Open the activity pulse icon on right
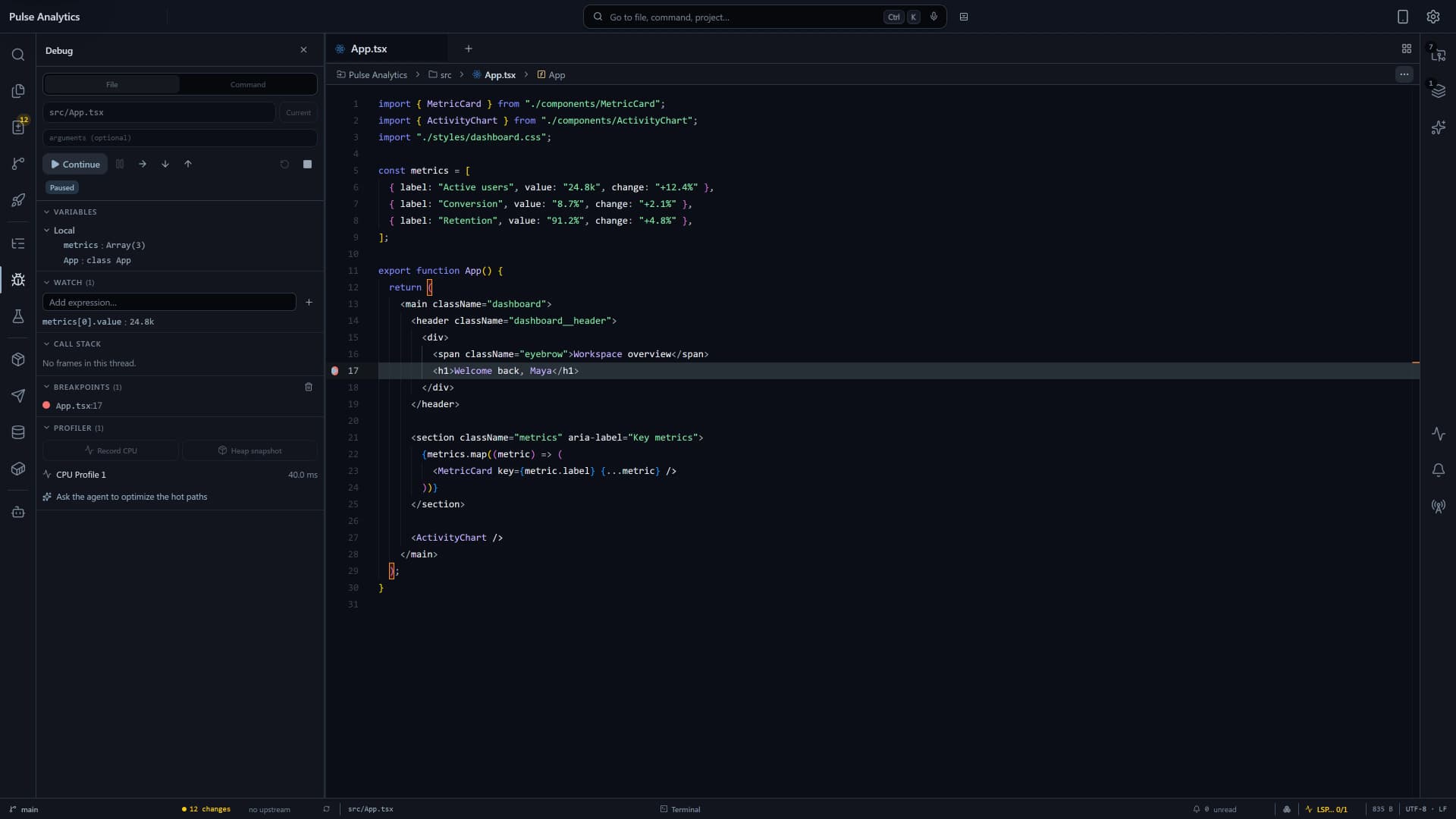This screenshot has height=819, width=1456. [1438, 434]
